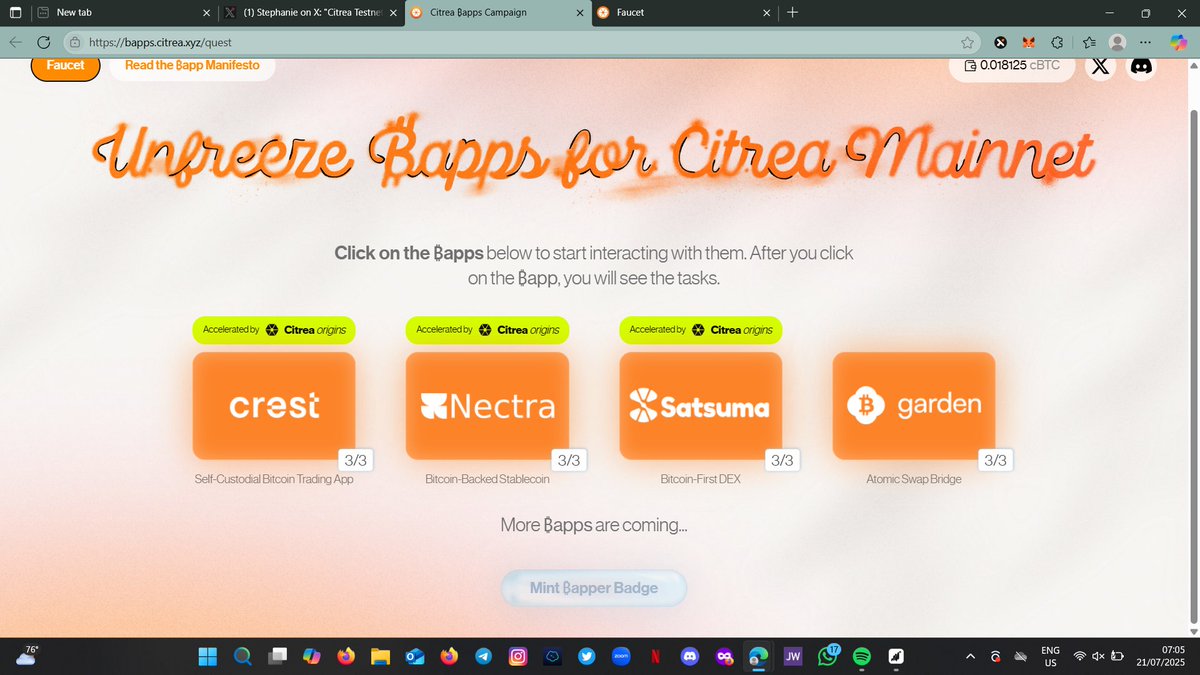Click the 3/3 counter on Garden card
Viewport: 1200px width, 675px height.
point(995,461)
